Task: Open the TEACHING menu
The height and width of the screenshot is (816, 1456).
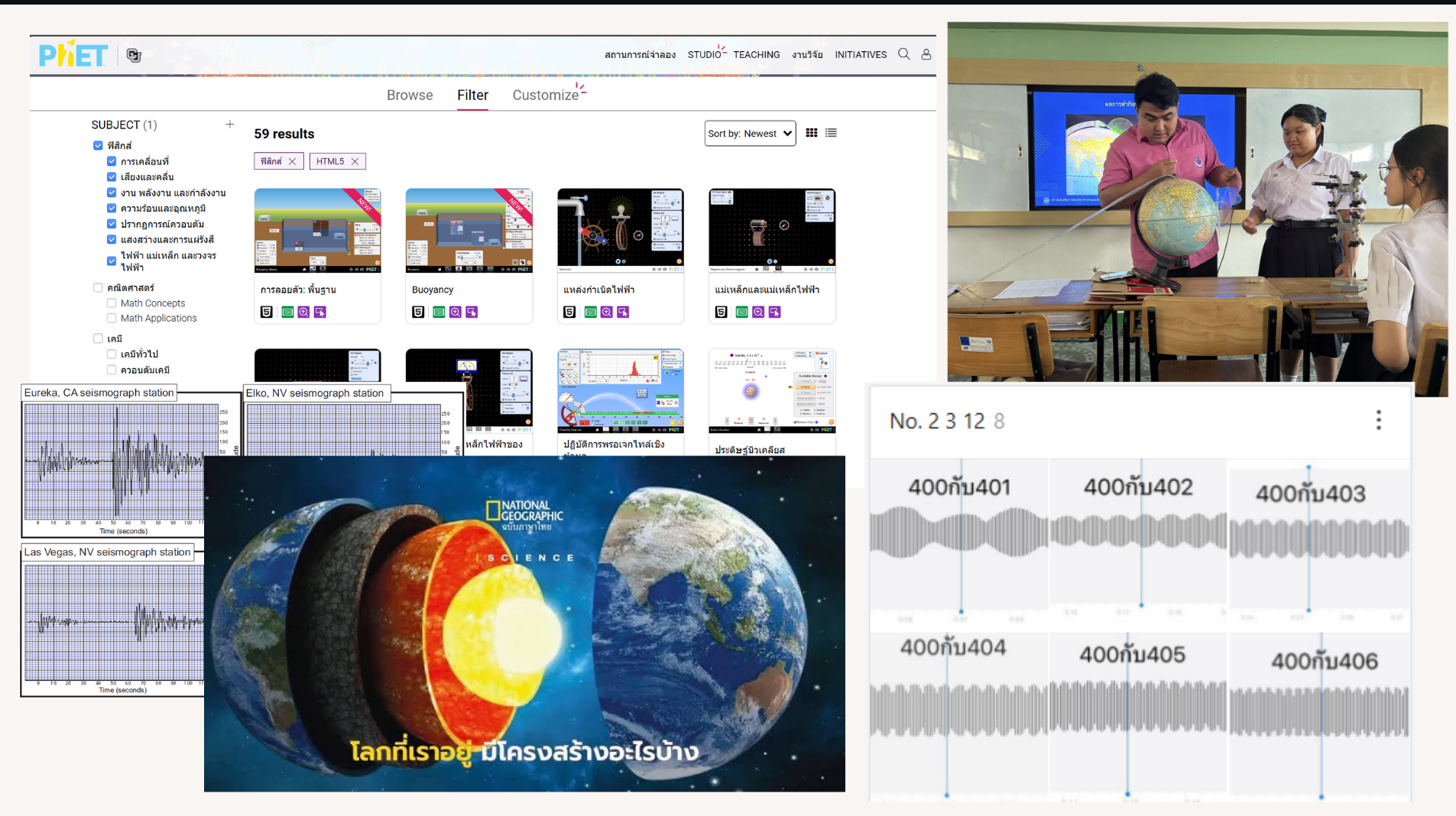Action: [x=757, y=54]
